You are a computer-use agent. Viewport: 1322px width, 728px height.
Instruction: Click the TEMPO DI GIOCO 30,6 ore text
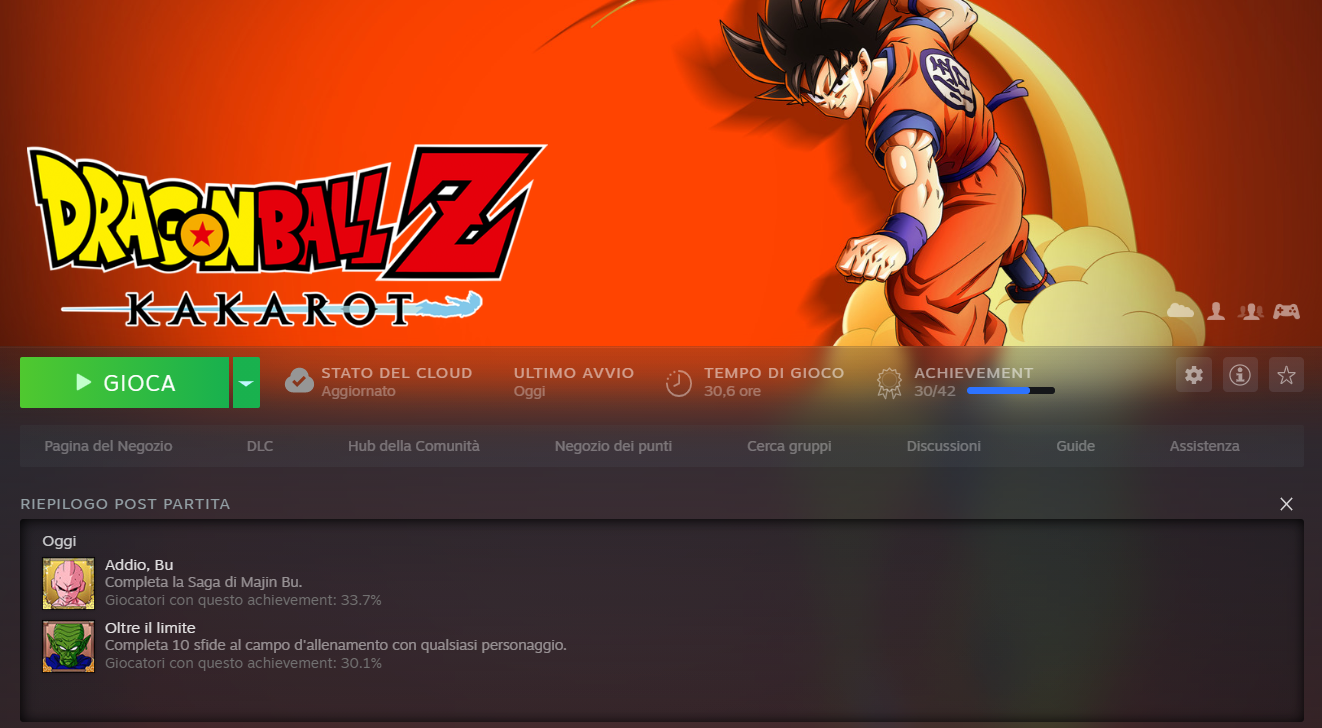point(774,382)
